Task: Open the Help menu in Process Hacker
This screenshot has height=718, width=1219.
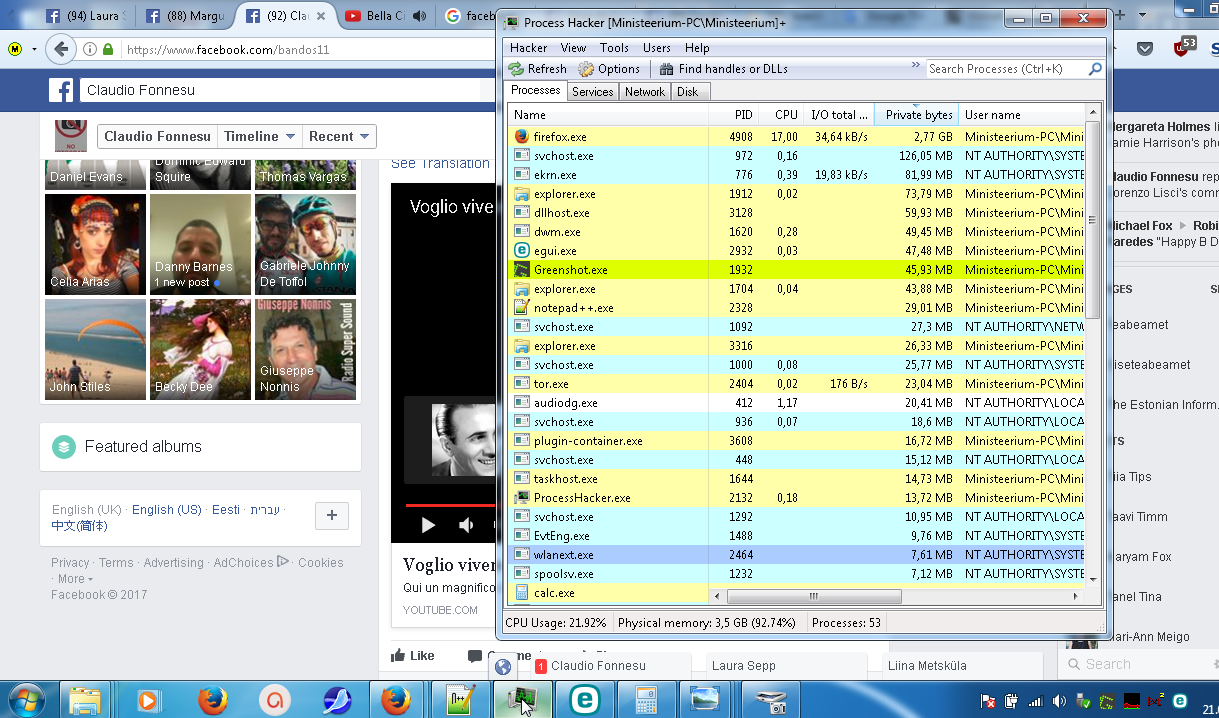Action: [x=697, y=48]
